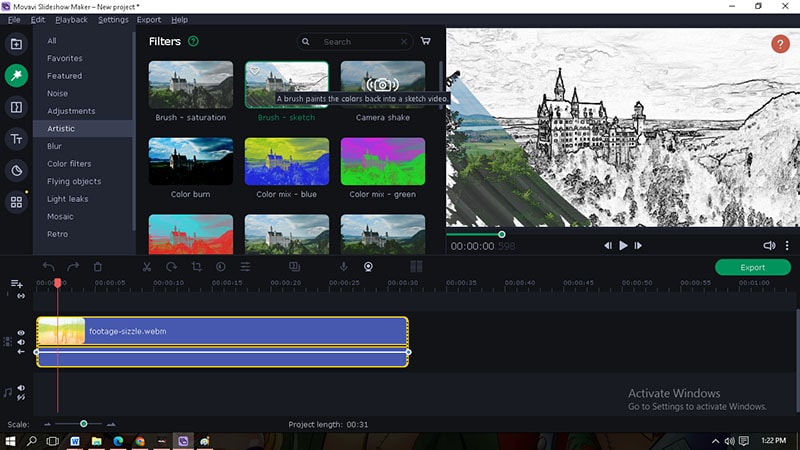
Task: Click the preview progress bar handle
Action: tap(502, 234)
